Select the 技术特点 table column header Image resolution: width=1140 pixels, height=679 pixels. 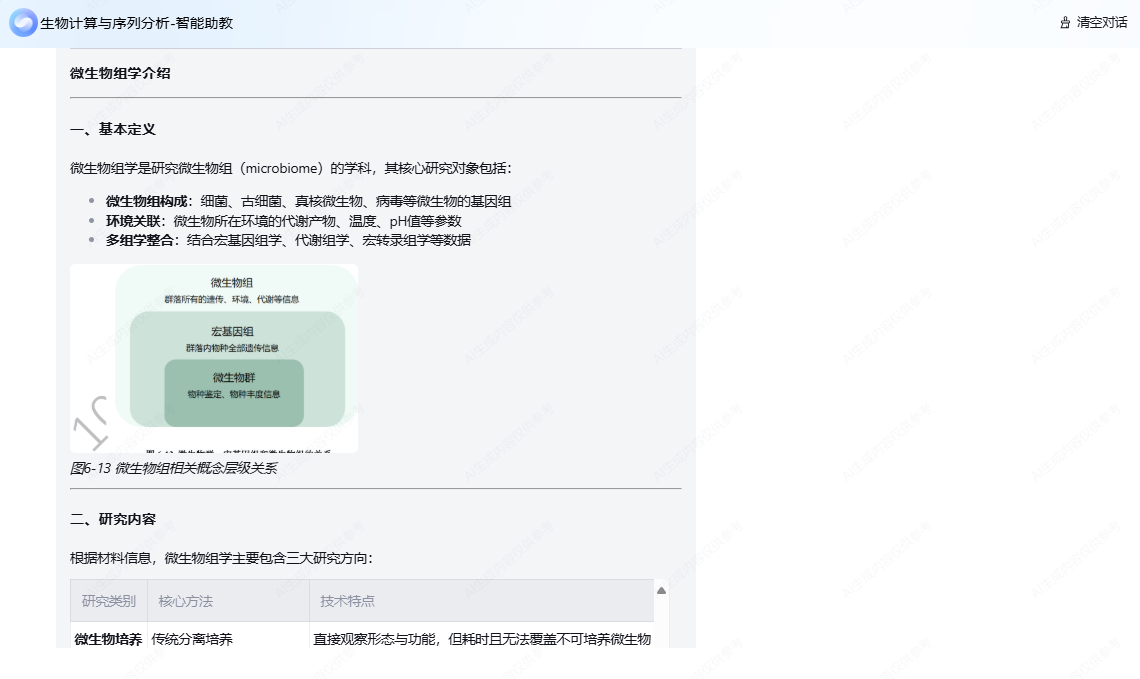pyautogui.click(x=347, y=601)
